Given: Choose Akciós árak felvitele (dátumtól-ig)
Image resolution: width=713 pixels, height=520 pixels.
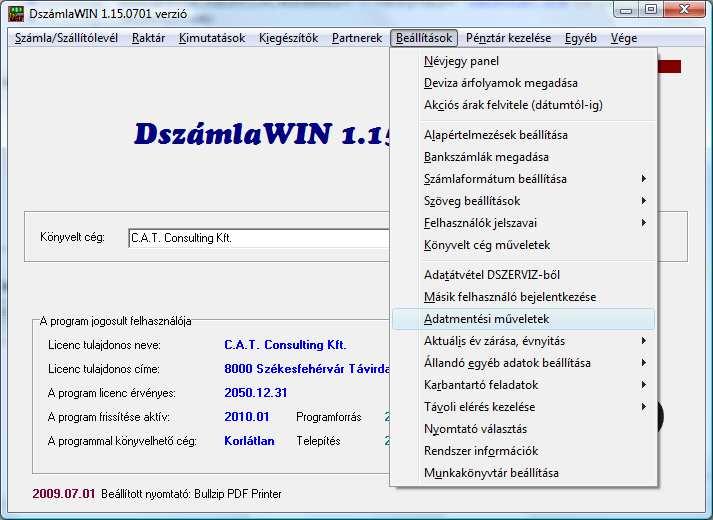Looking at the screenshot, I should (524, 105).
